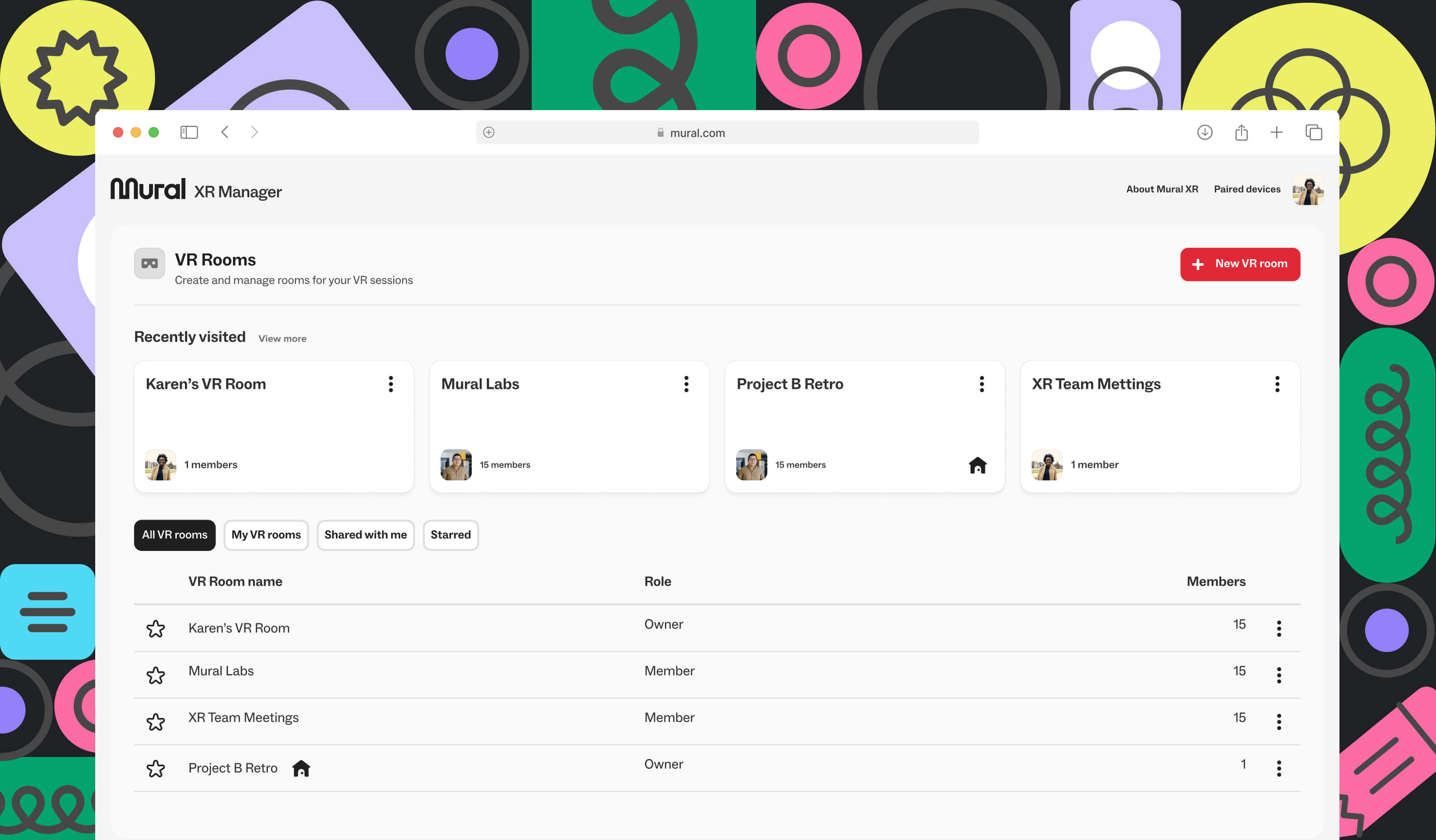Click the VR Room name column header

(235, 581)
